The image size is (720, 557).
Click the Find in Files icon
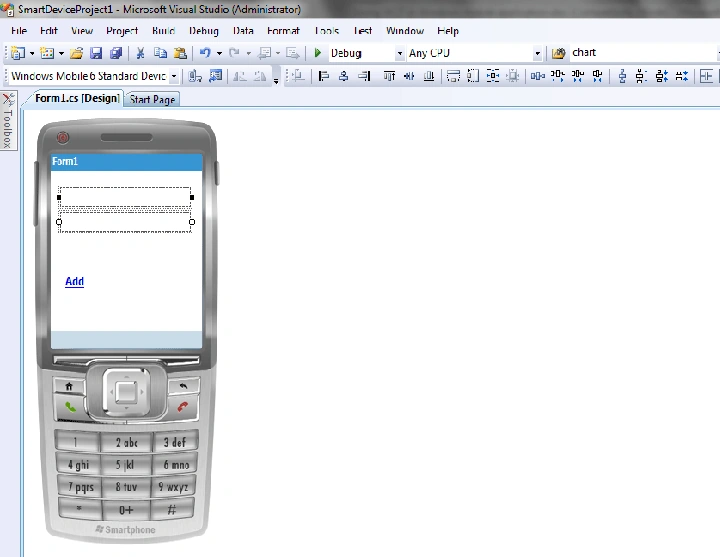click(558, 53)
